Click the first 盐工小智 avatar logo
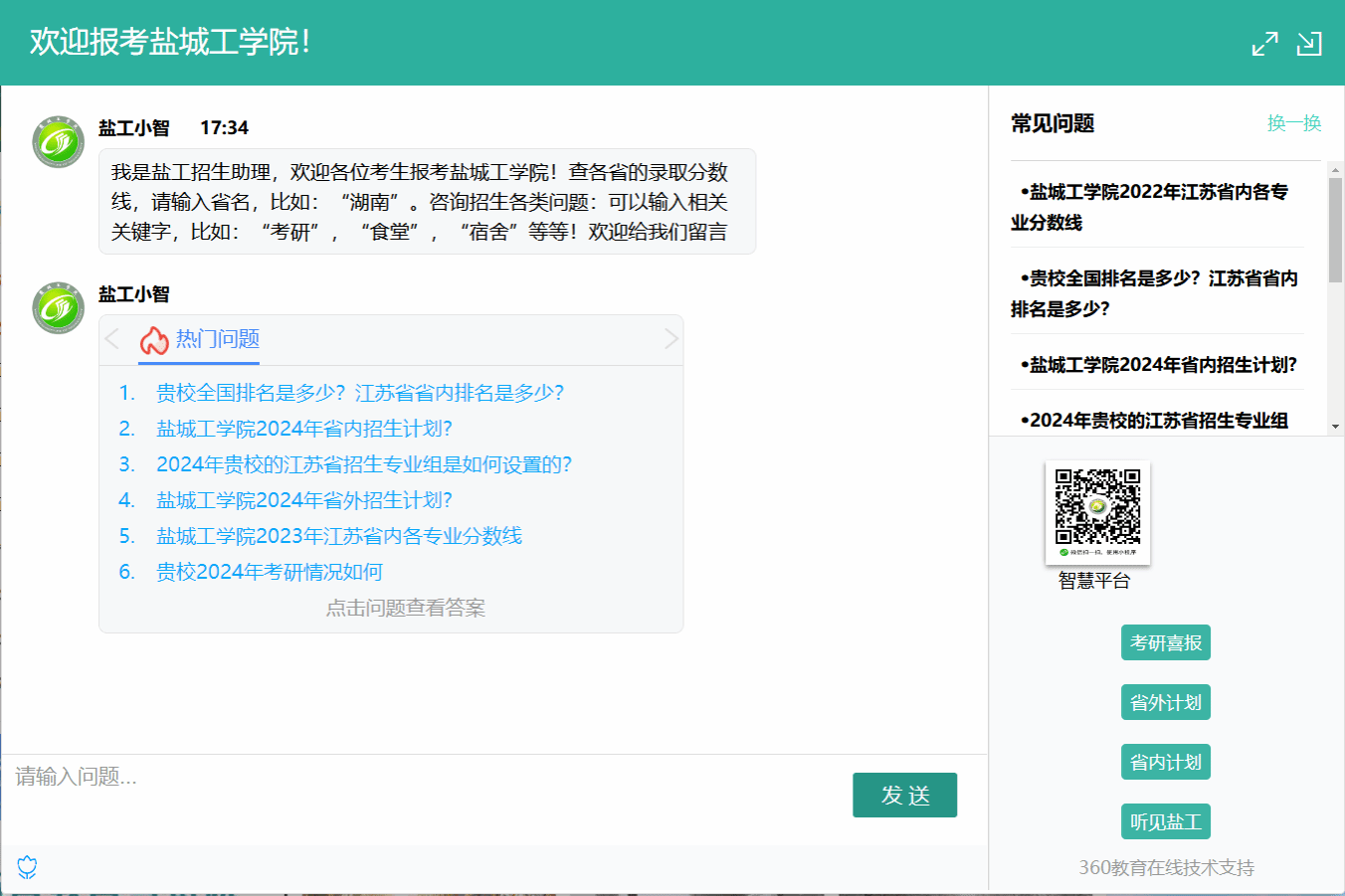The width and height of the screenshot is (1345, 896). click(x=59, y=142)
